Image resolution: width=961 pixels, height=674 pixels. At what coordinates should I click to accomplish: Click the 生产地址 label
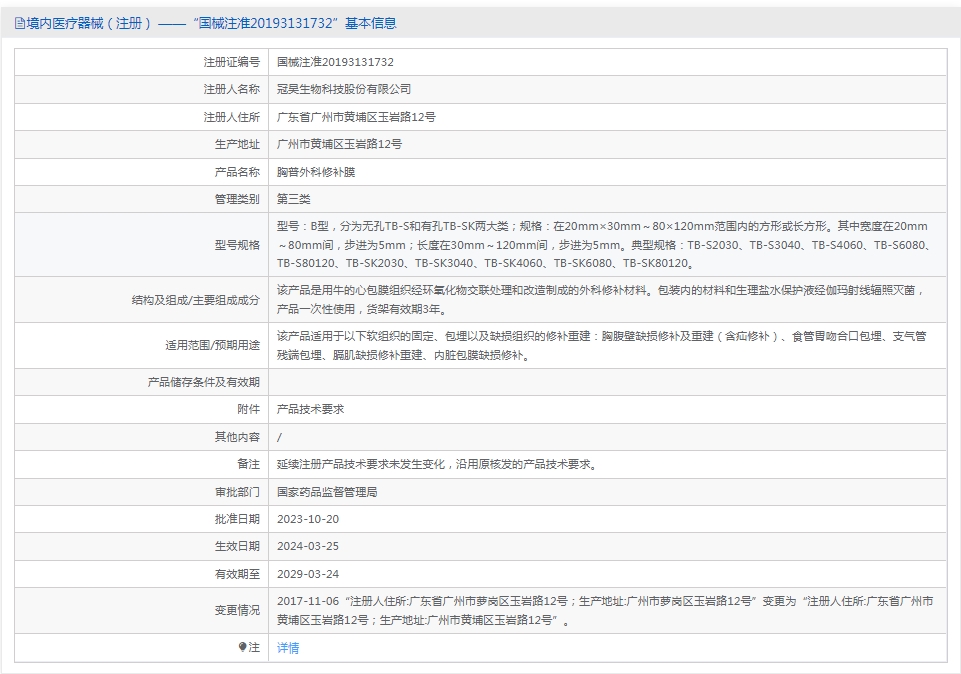click(237, 144)
